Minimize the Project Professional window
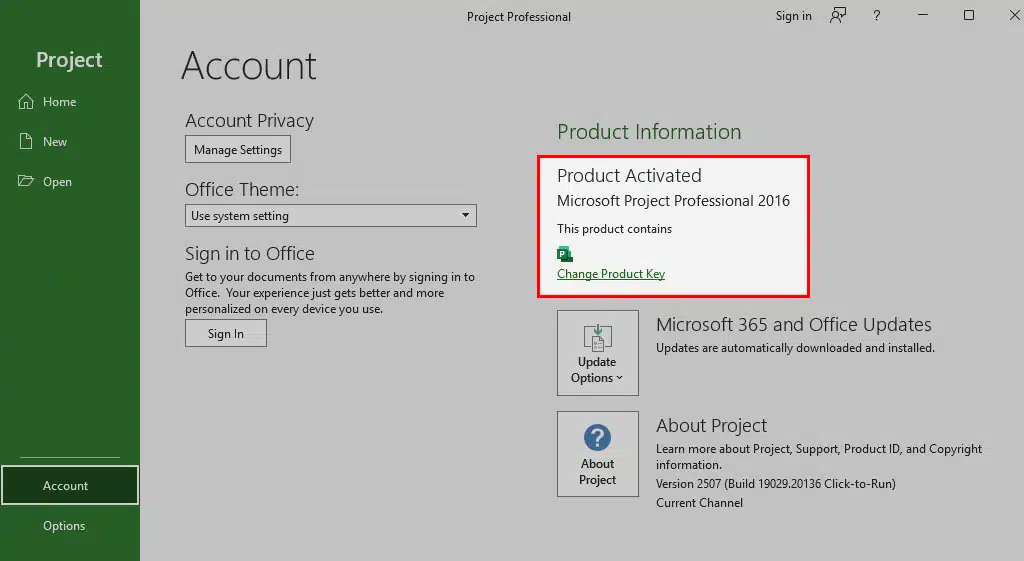The width and height of the screenshot is (1024, 561). click(x=923, y=16)
